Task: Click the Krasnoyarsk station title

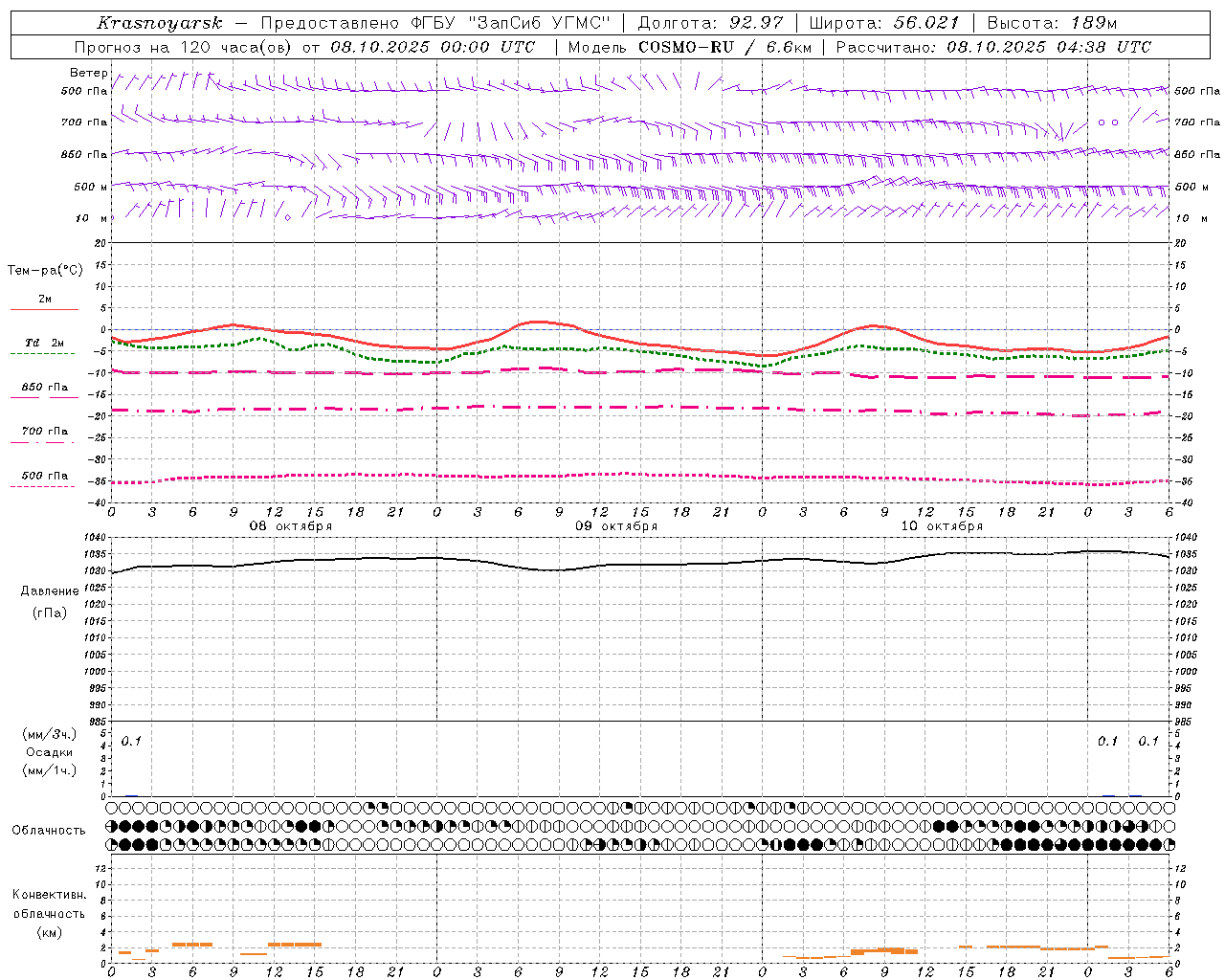Action: click(159, 23)
